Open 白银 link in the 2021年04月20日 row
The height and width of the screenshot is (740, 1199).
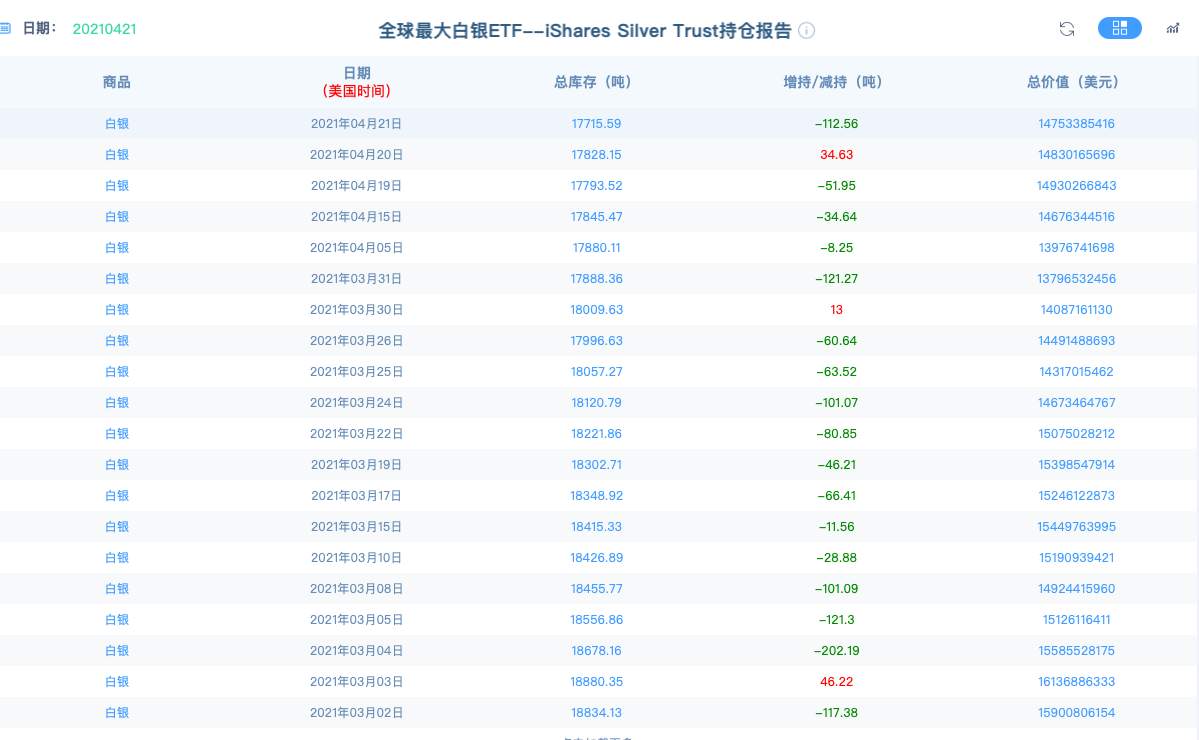(x=117, y=154)
